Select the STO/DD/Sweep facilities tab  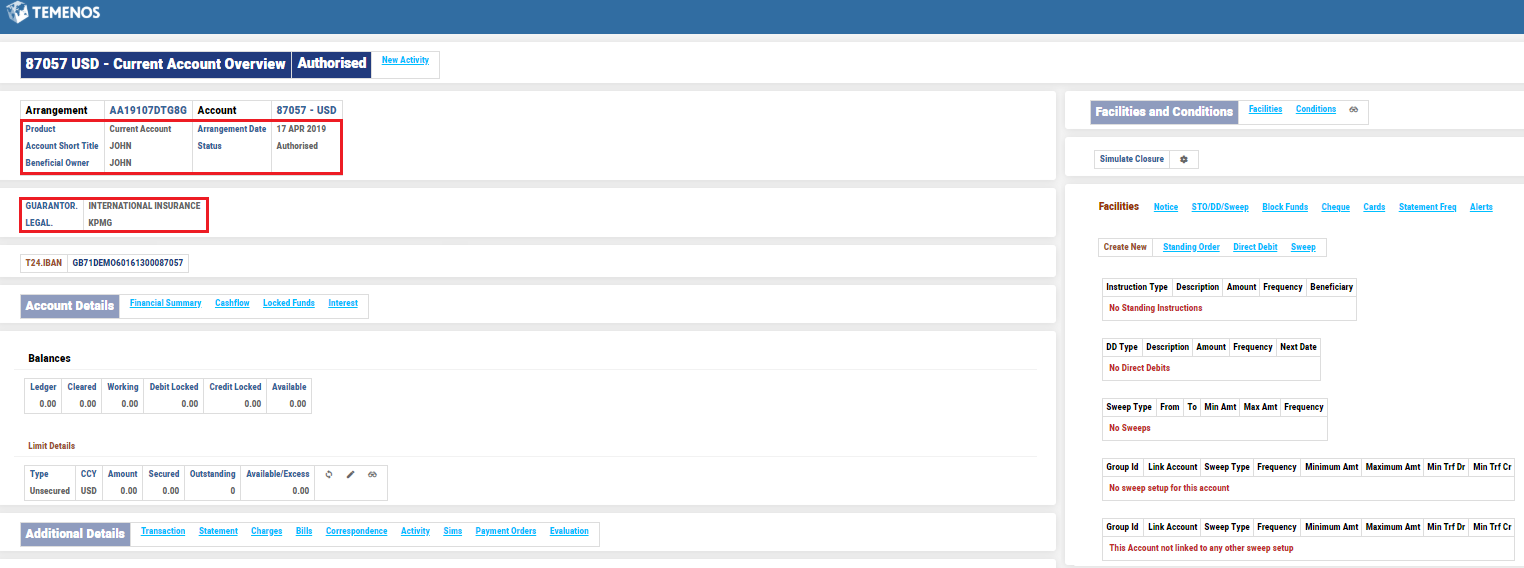pyautogui.click(x=1219, y=207)
